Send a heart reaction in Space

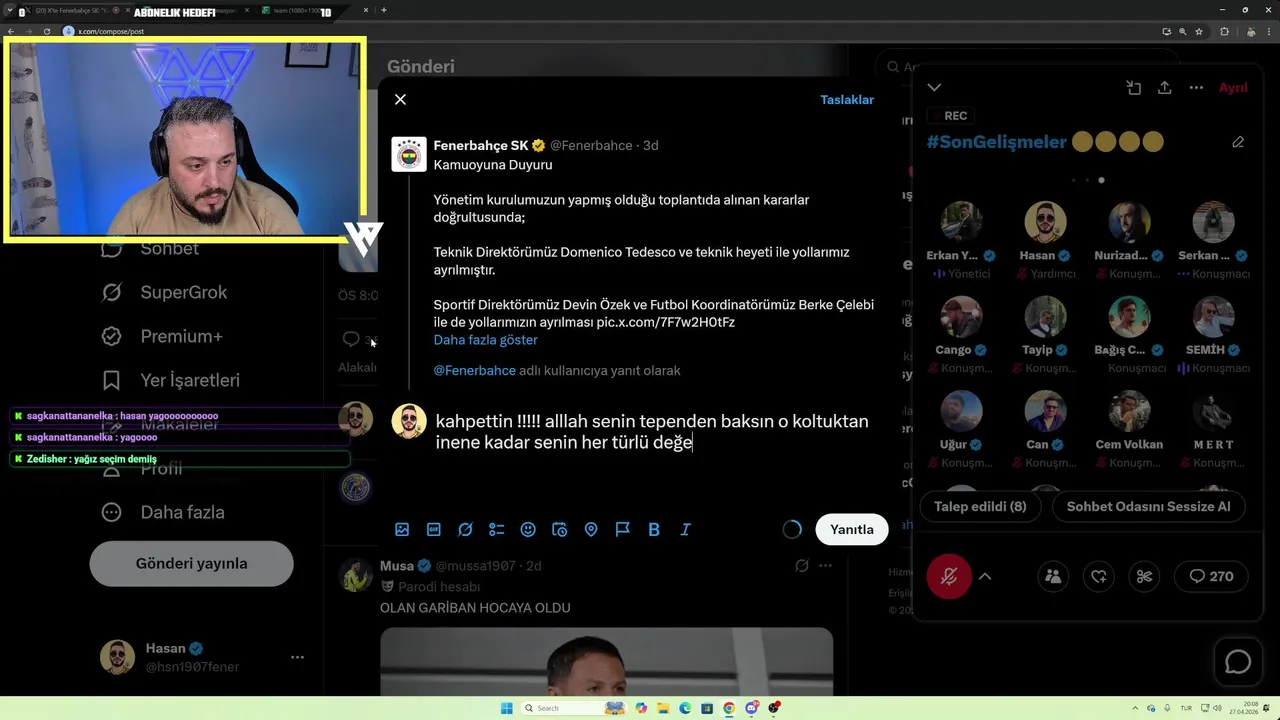1099,576
